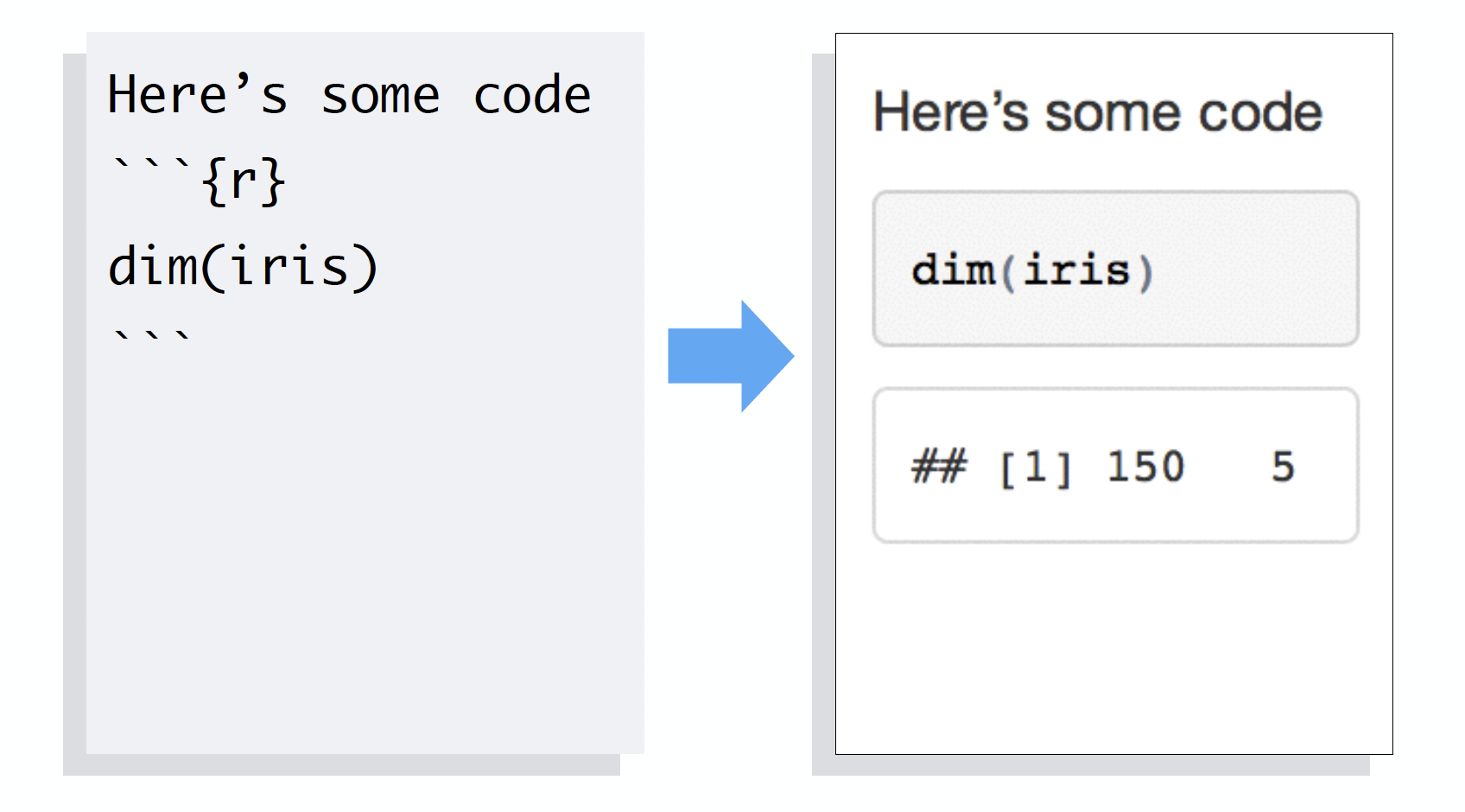Click the number 150 in the output

[1145, 467]
